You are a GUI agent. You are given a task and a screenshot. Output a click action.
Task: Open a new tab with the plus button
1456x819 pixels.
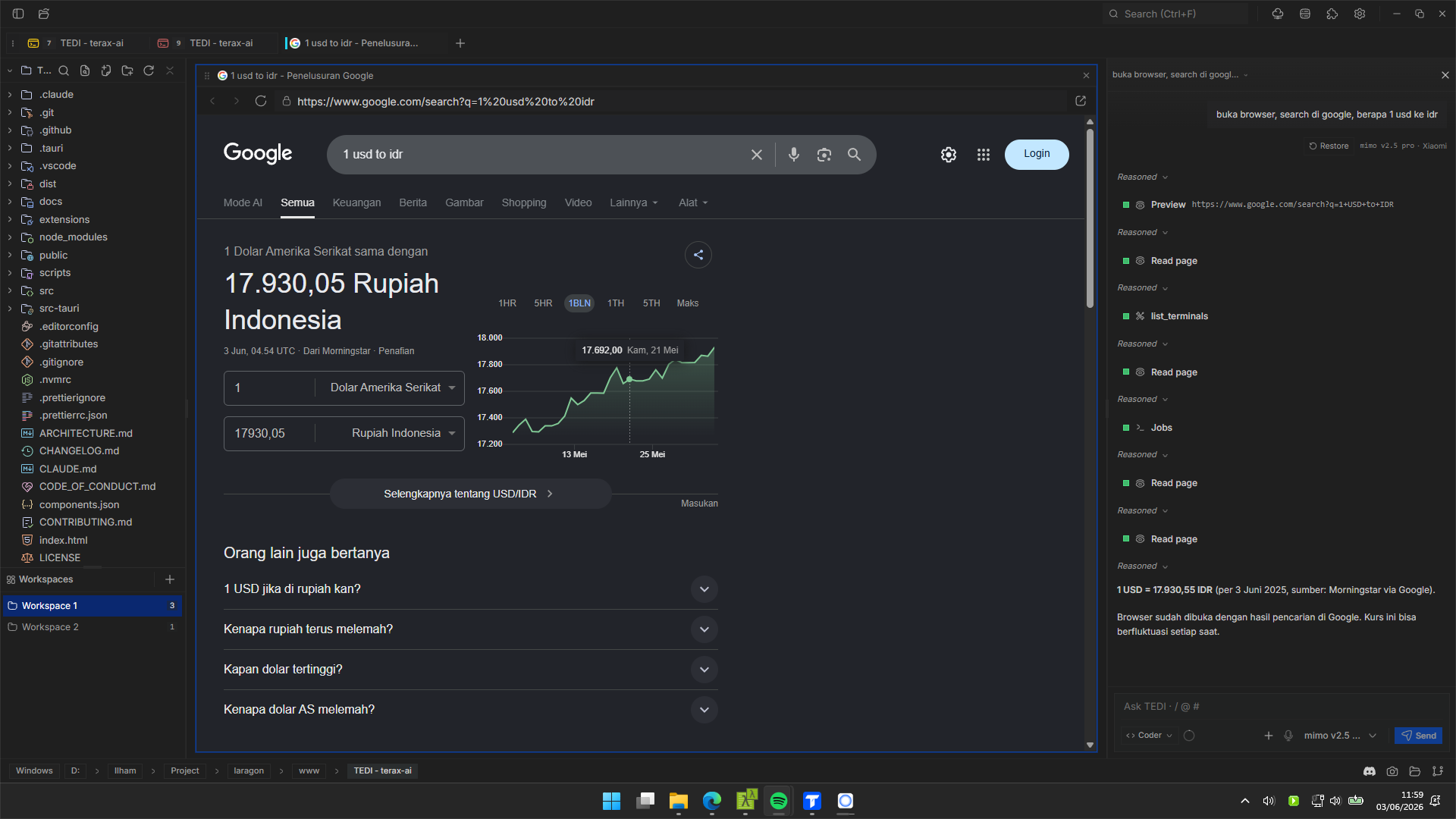[x=460, y=43]
